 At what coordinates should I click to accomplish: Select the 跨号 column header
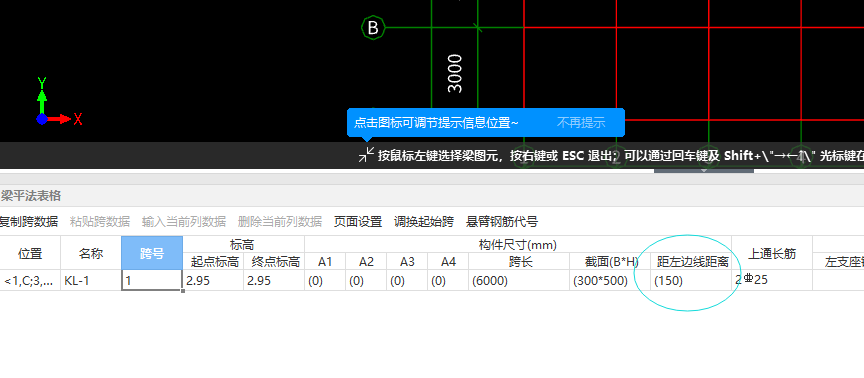pyautogui.click(x=152, y=253)
